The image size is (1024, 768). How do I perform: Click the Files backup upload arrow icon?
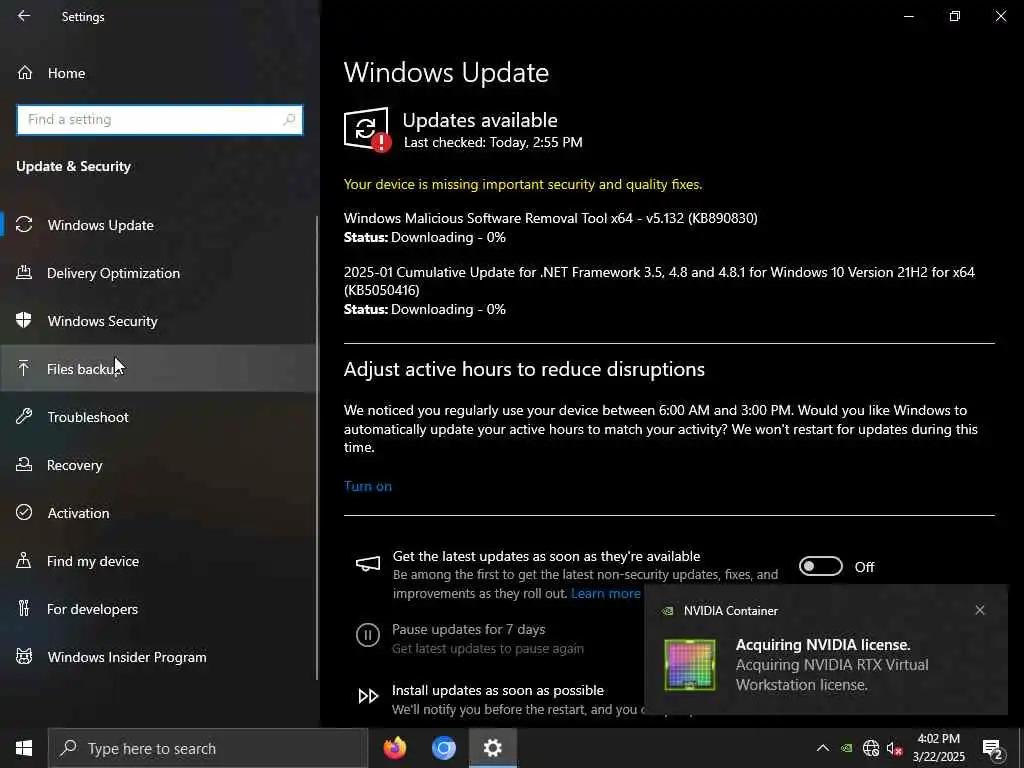coord(24,368)
